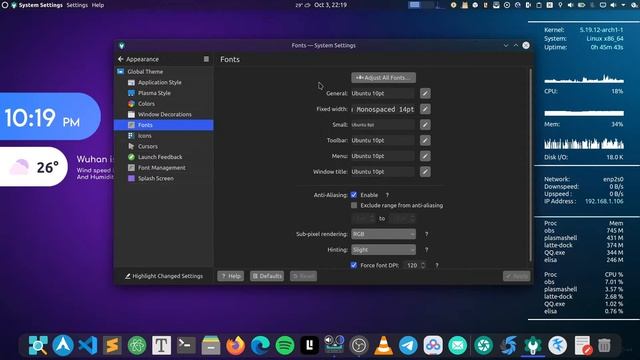
Task: Expand hidden system tray icons arrow
Action: pos(623,5)
